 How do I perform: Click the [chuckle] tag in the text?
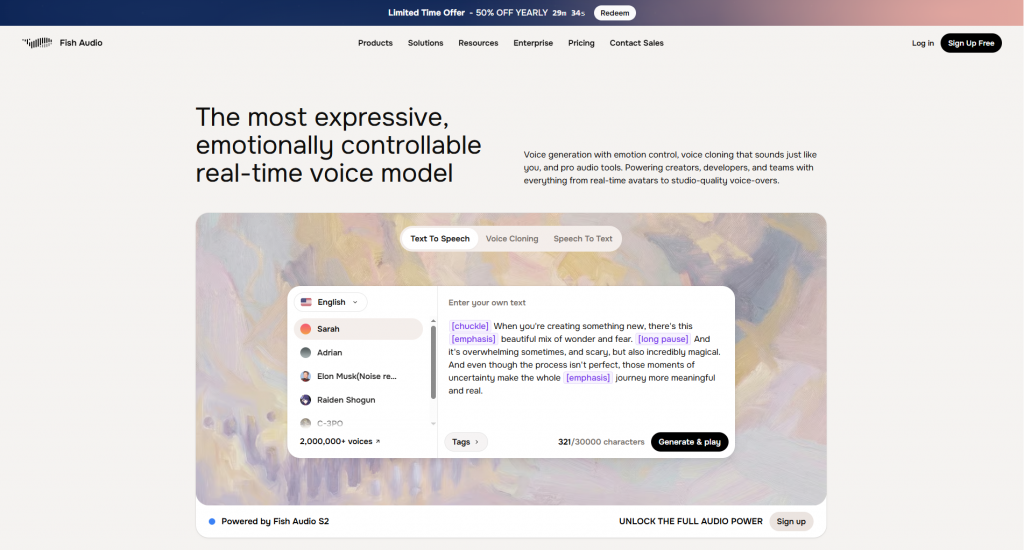(470, 326)
